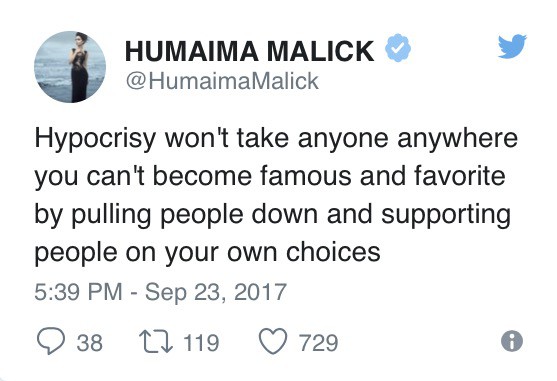
Task: Select the 5:39 PM time stamp
Action: [x=79, y=292]
